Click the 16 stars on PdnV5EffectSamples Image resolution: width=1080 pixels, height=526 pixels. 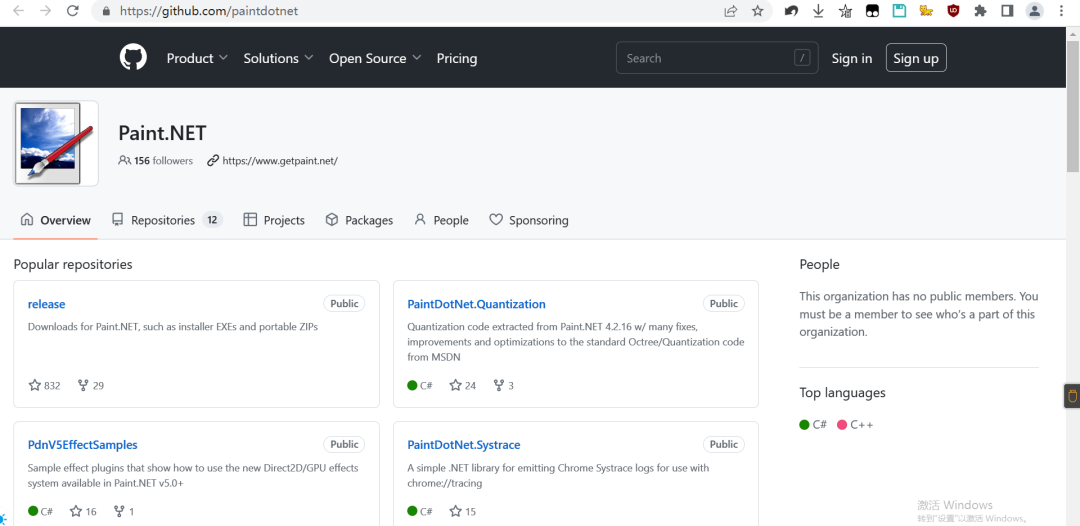[83, 512]
